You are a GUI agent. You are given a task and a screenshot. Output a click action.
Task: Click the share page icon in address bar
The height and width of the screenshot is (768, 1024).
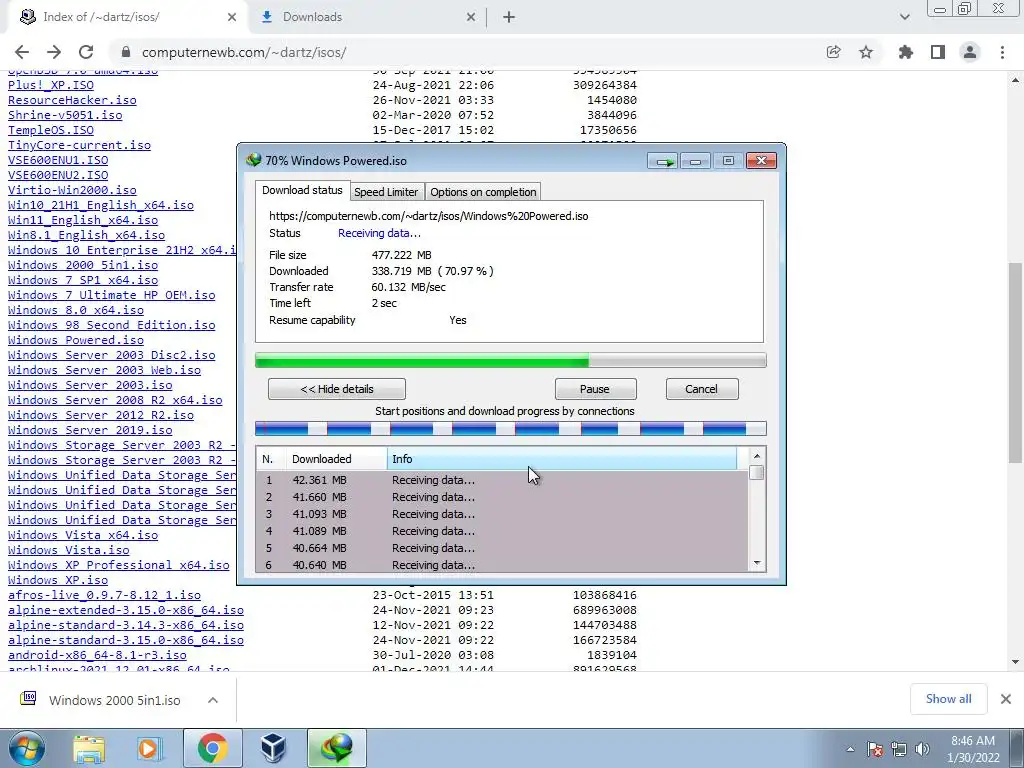click(833, 52)
